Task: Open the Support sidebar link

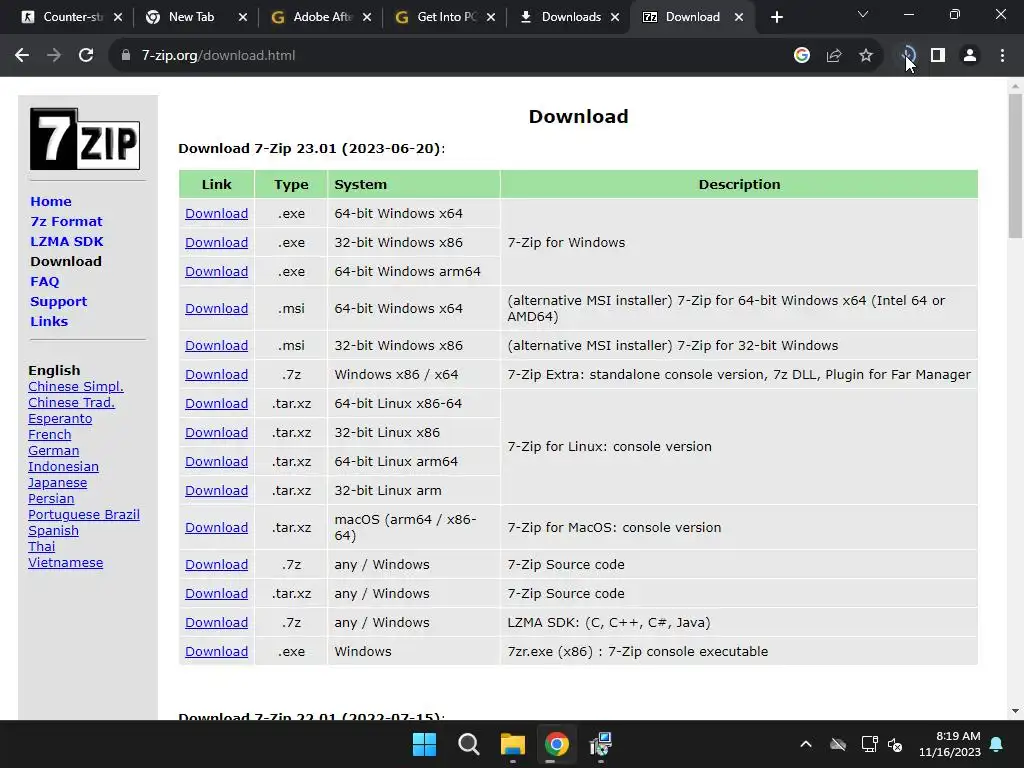Action: [x=58, y=302]
